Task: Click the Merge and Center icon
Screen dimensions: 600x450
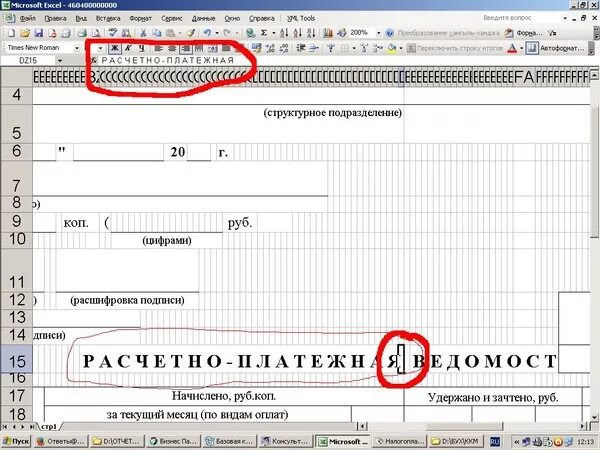Action: (213, 48)
